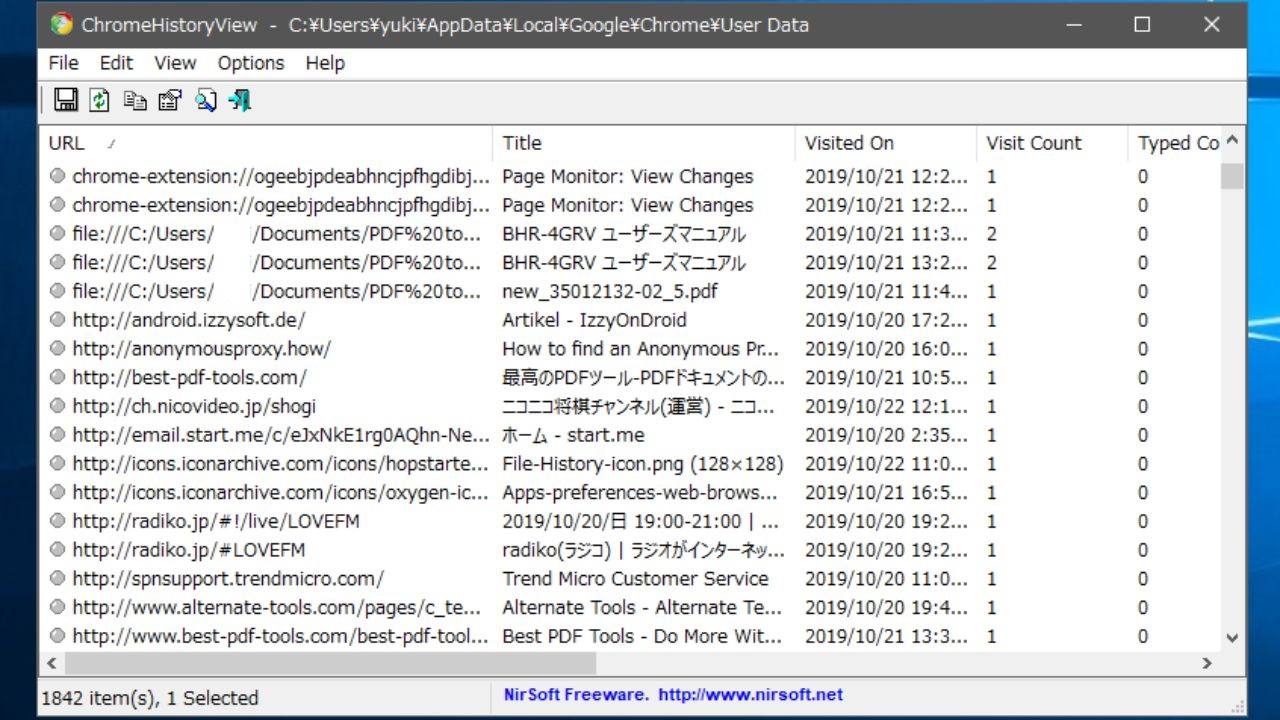Click visited date '2019/10/20 16:0...'
This screenshot has width=1280, height=720.
click(886, 349)
